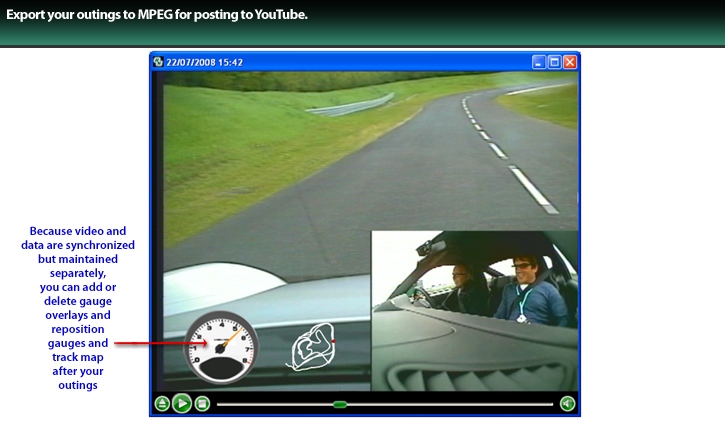Select the track map overlay
Viewport: 725px width, 423px height.
click(310, 349)
